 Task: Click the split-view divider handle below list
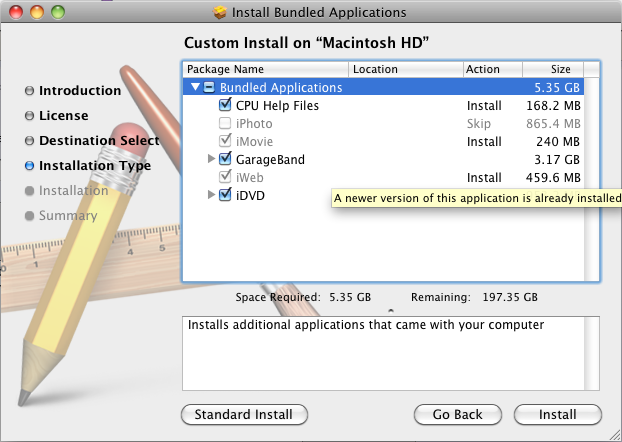[391, 311]
